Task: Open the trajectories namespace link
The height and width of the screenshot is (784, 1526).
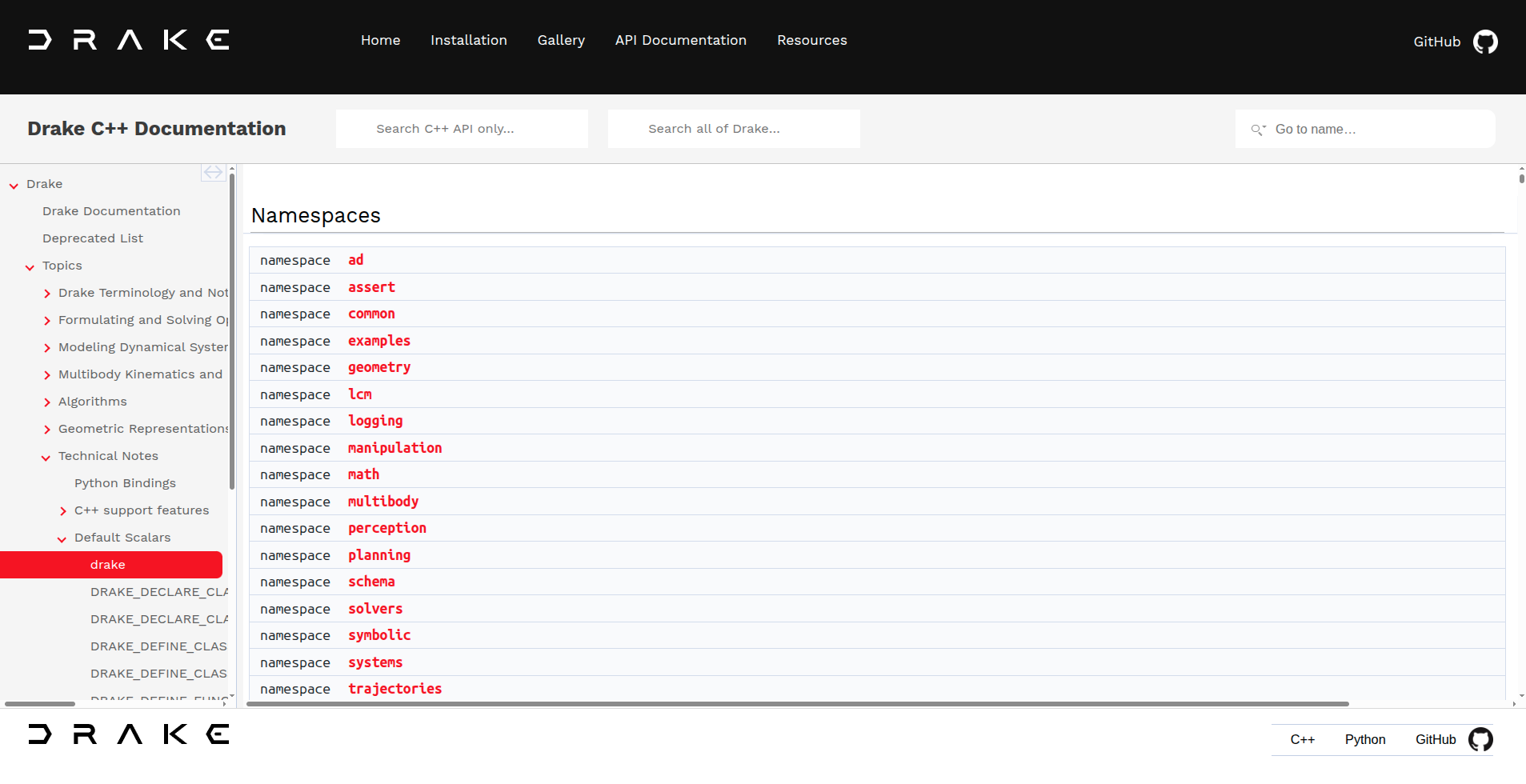Action: tap(395, 689)
